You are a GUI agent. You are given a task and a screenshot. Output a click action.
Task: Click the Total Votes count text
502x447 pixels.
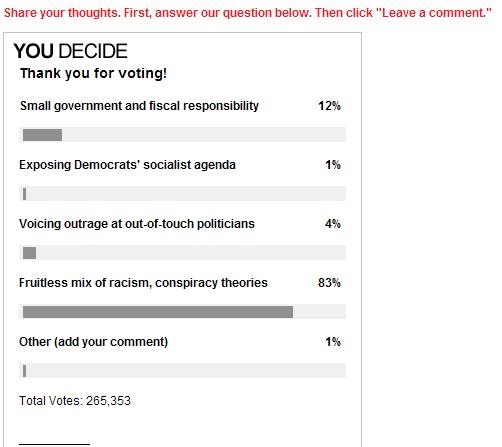(75, 401)
